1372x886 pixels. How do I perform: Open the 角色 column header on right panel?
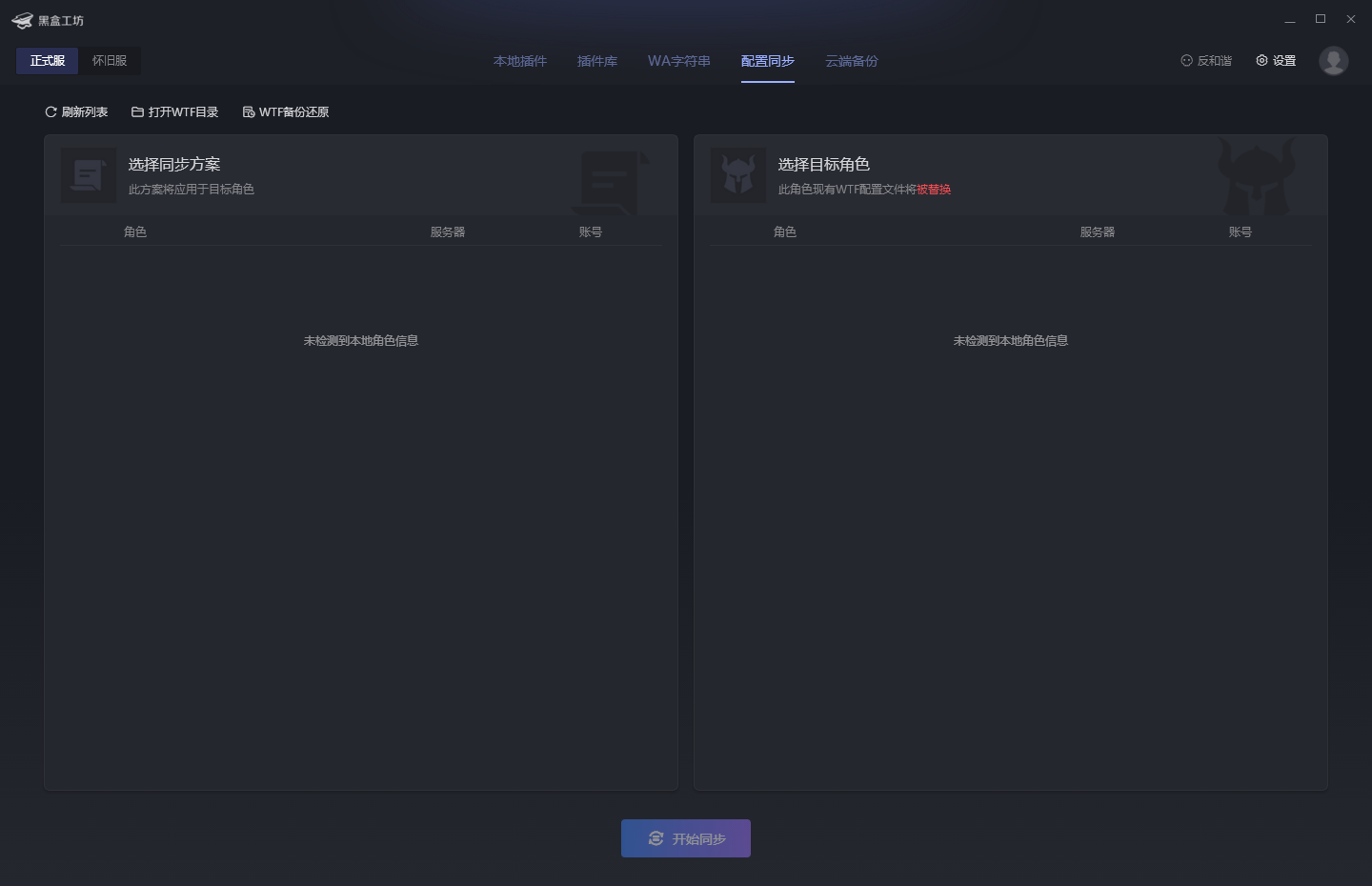[x=784, y=231]
